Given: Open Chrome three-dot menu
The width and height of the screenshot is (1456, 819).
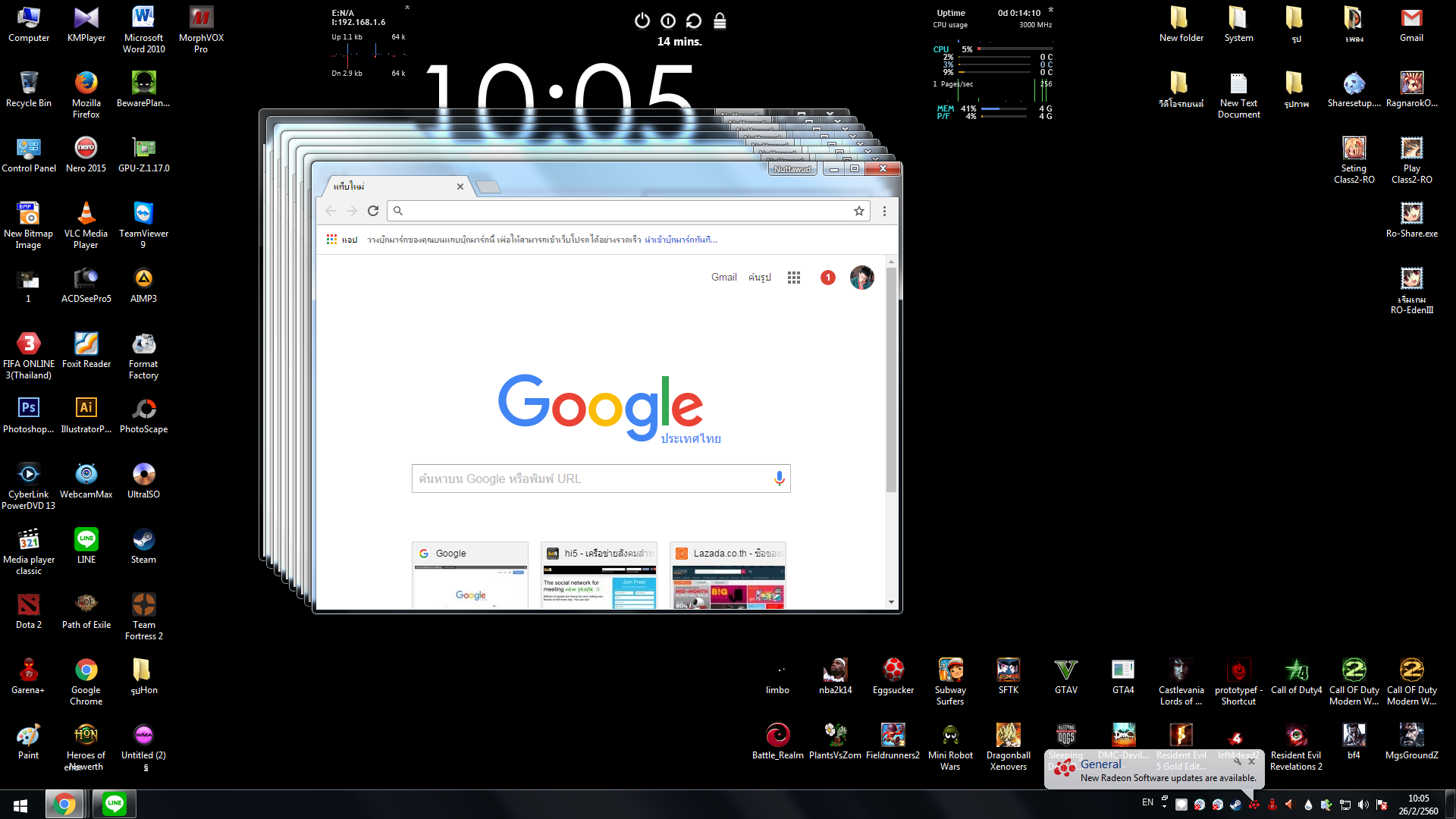Looking at the screenshot, I should coord(884,211).
